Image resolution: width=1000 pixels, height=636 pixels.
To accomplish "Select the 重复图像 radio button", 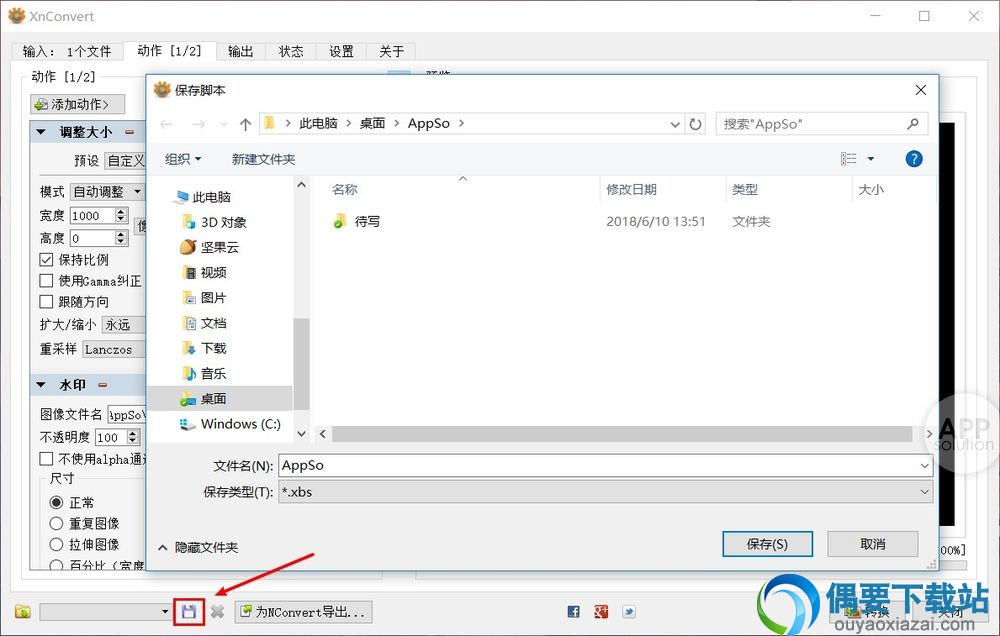I will 56,524.
